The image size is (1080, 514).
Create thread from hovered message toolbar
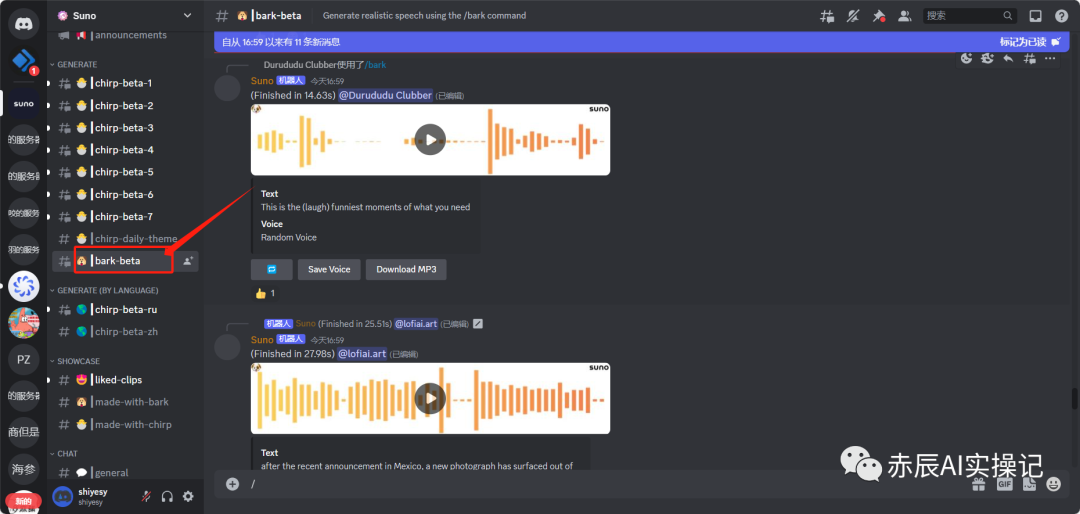(1029, 59)
